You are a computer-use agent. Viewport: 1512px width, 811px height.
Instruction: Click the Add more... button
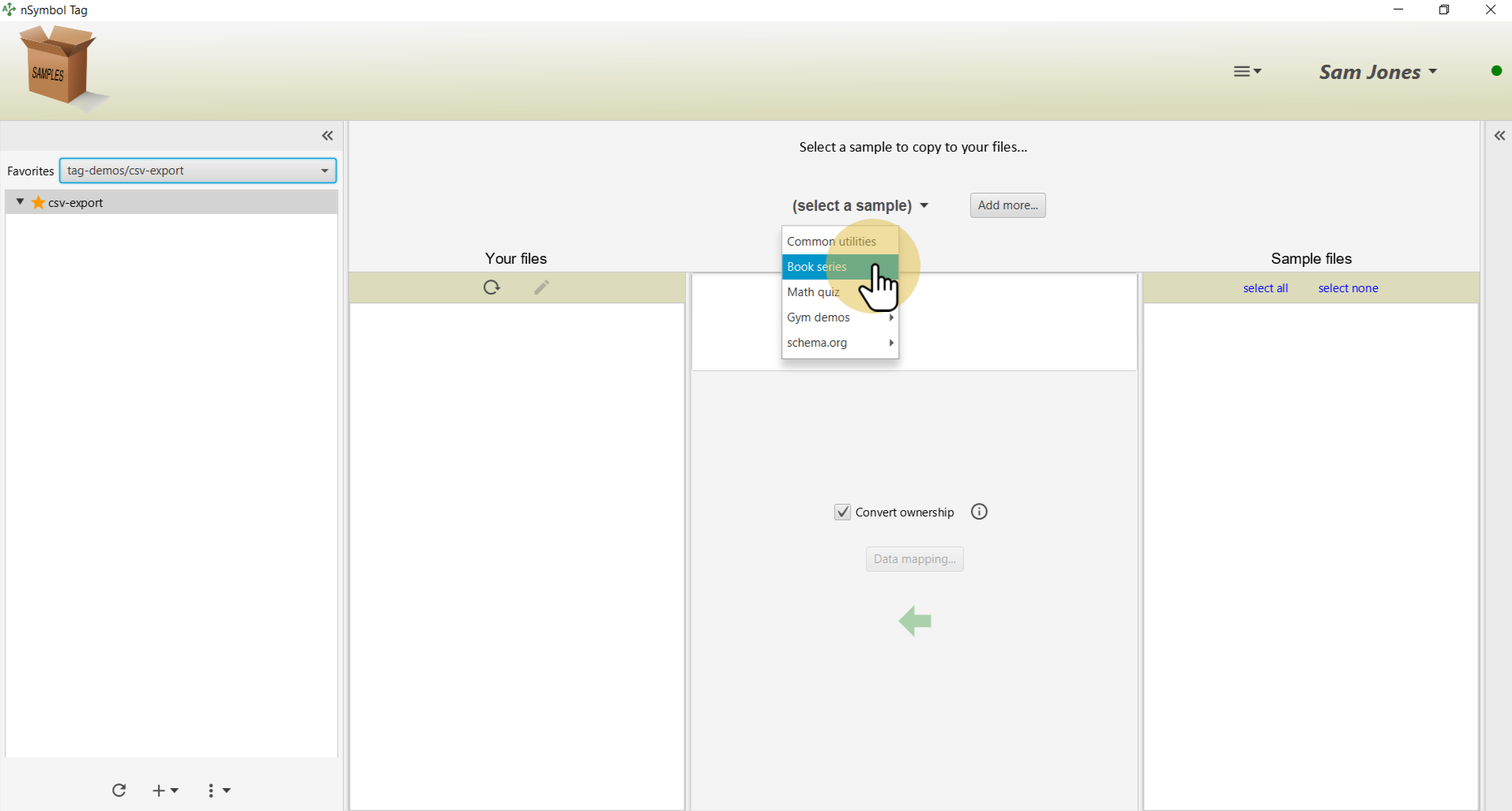click(1007, 205)
